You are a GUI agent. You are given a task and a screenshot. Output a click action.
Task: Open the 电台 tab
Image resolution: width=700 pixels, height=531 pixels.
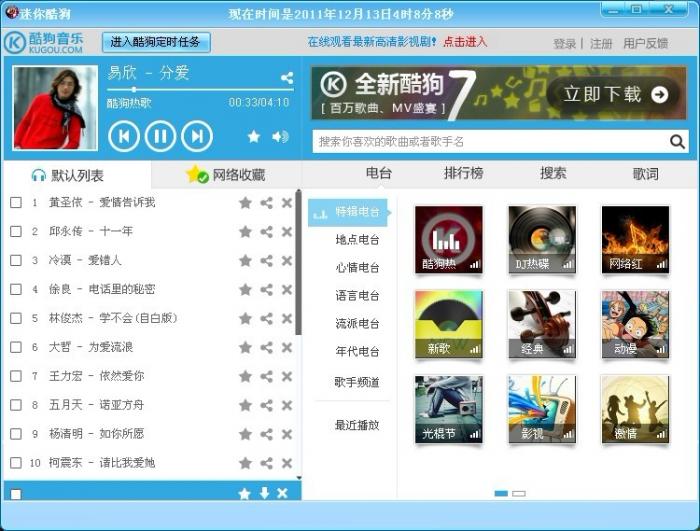[379, 173]
